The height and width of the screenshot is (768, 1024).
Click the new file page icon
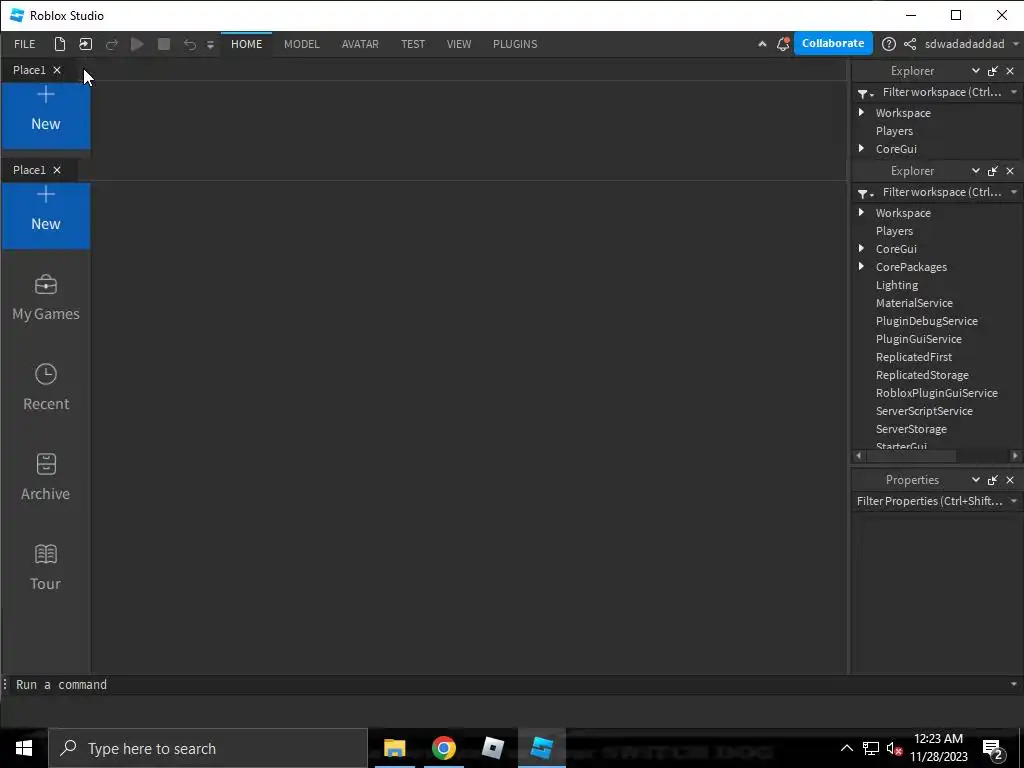[59, 44]
